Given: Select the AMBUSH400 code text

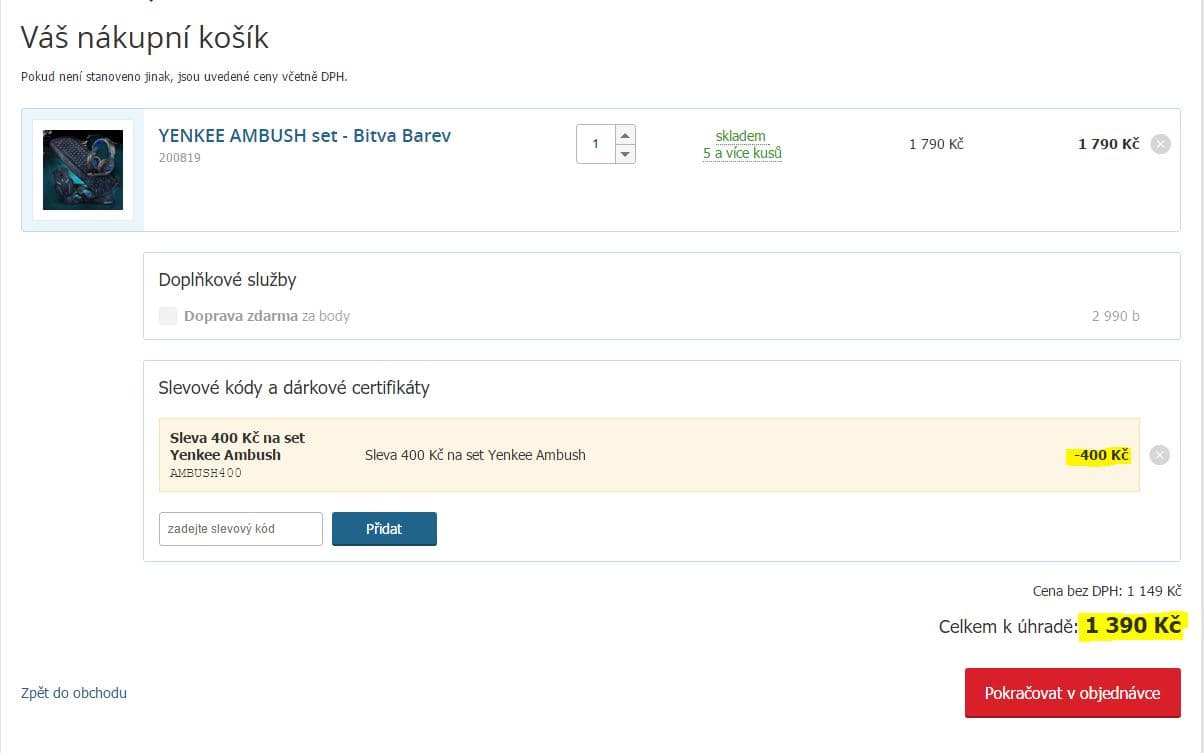Looking at the screenshot, I should click(206, 473).
